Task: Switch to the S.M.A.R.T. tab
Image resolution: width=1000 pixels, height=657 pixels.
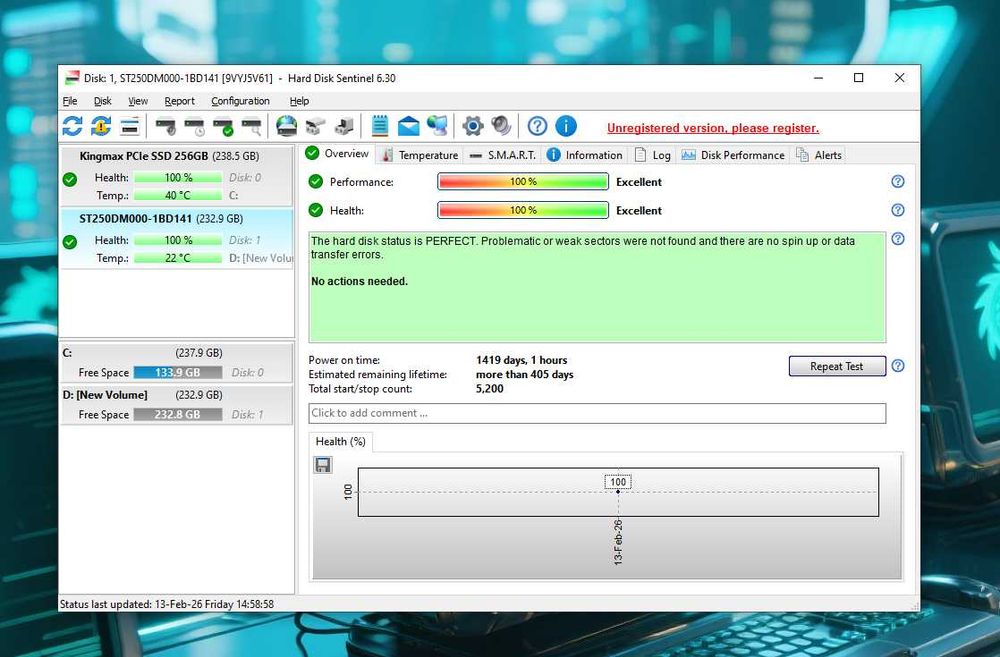Action: (503, 155)
